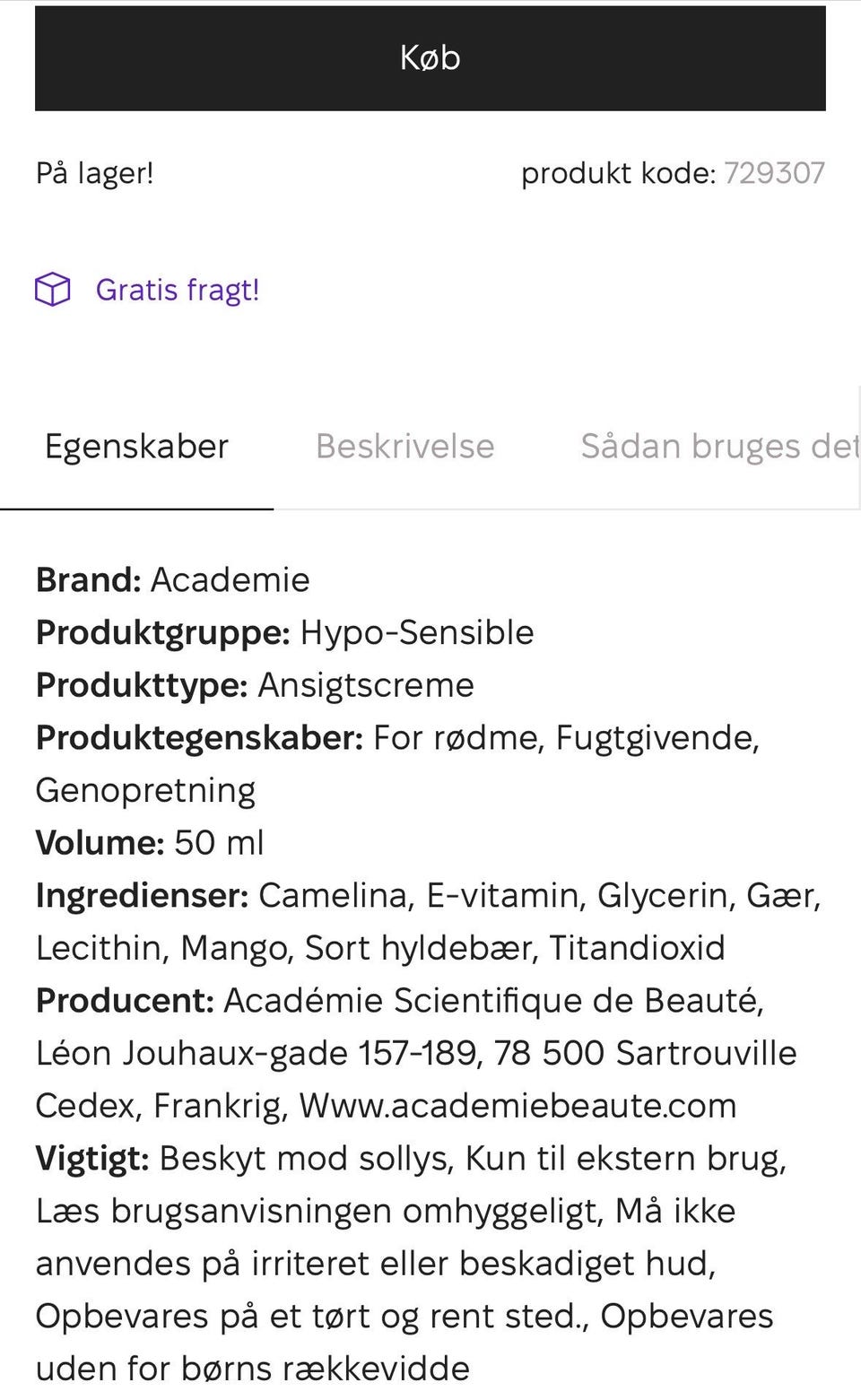Click the Hypo-Sensible product group text
This screenshot has height=1400, width=861.
coord(415,632)
